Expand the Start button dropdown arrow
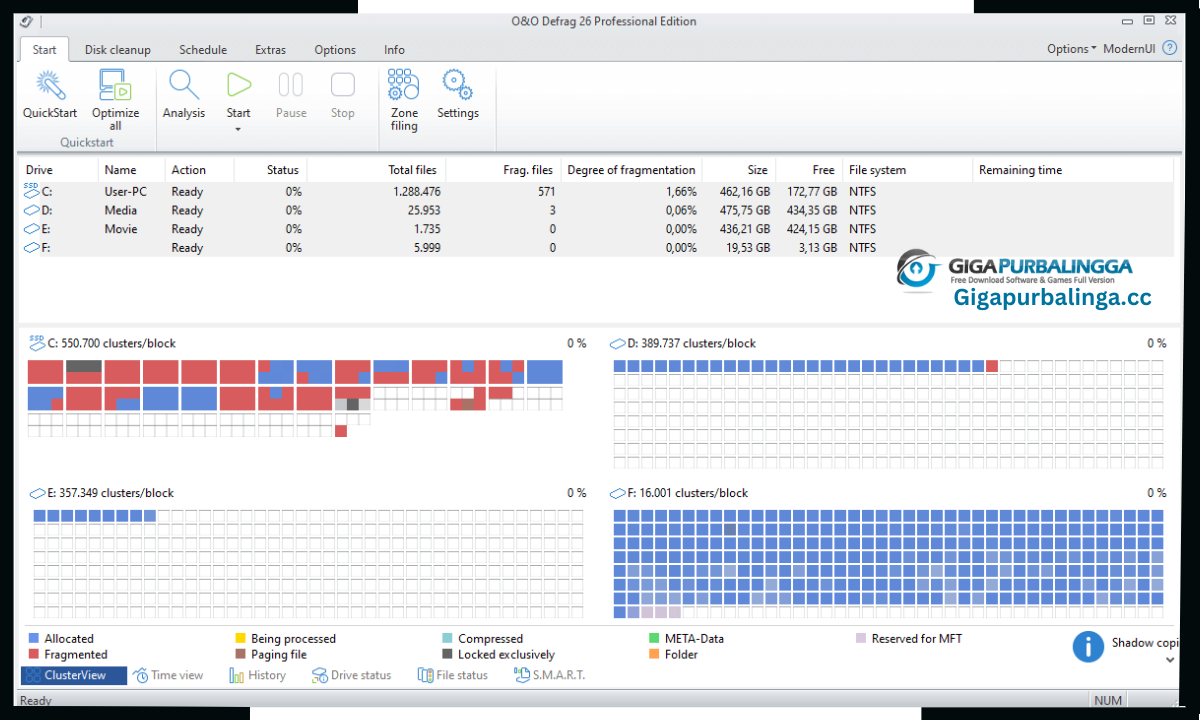Image resolution: width=1200 pixels, height=720 pixels. click(x=238, y=129)
